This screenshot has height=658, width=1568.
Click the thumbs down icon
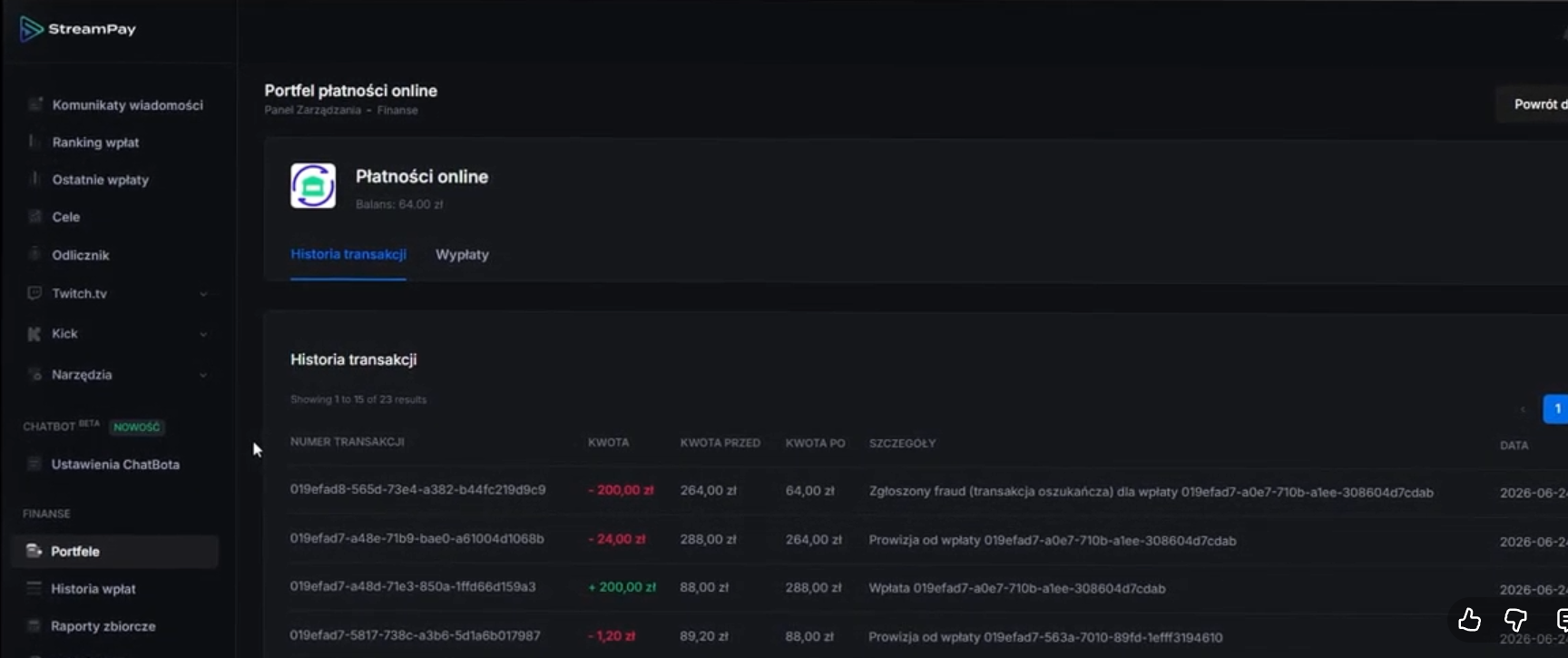[x=1515, y=620]
